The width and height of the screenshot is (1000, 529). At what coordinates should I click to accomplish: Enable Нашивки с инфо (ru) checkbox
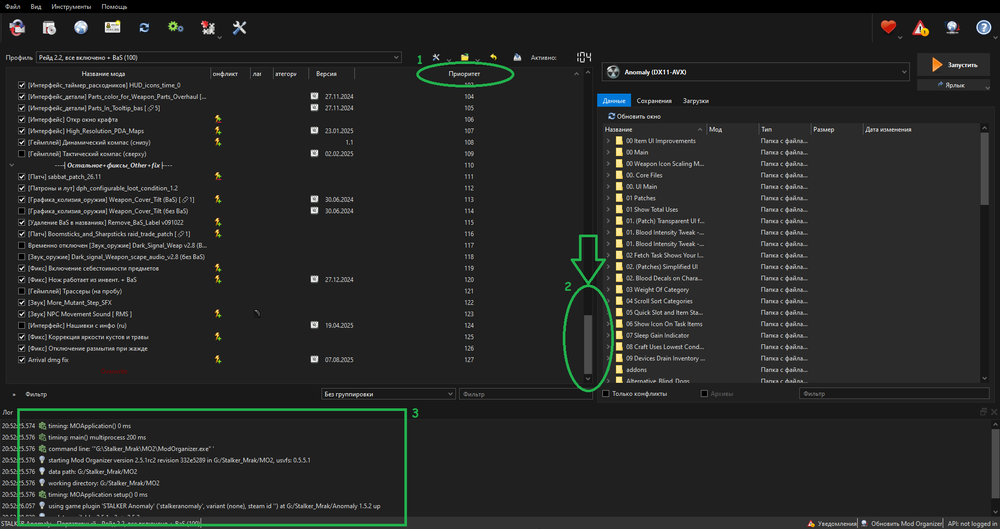pos(22,325)
